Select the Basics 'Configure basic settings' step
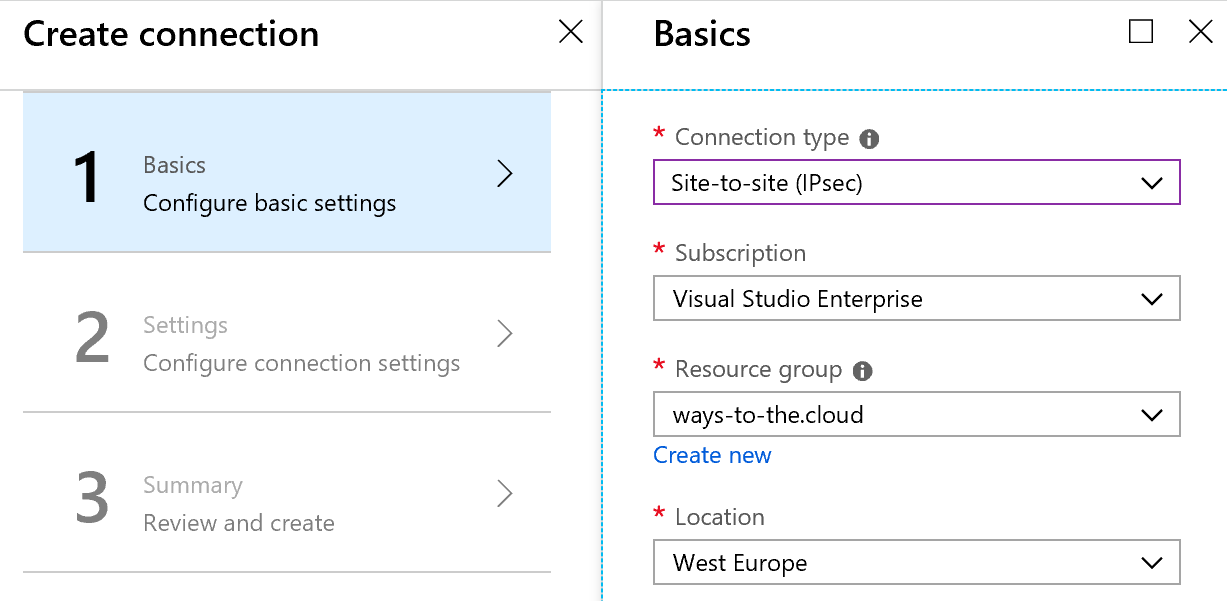Viewport: 1227px width, 601px height. tap(269, 185)
